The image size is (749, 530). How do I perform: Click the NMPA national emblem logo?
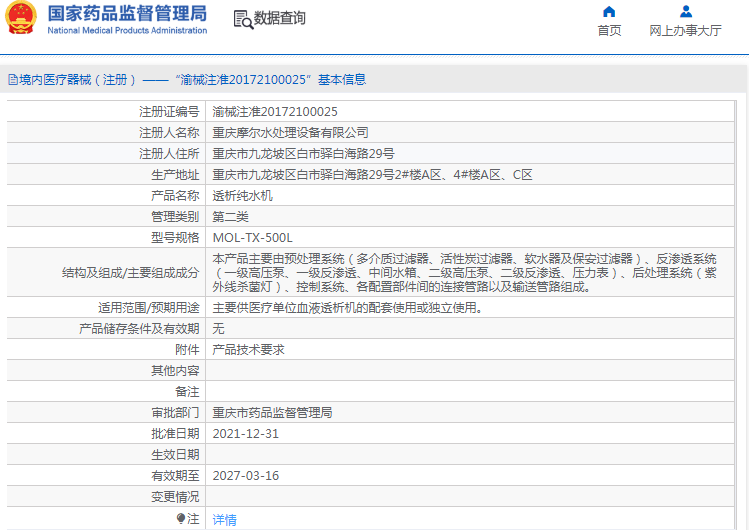21,19
